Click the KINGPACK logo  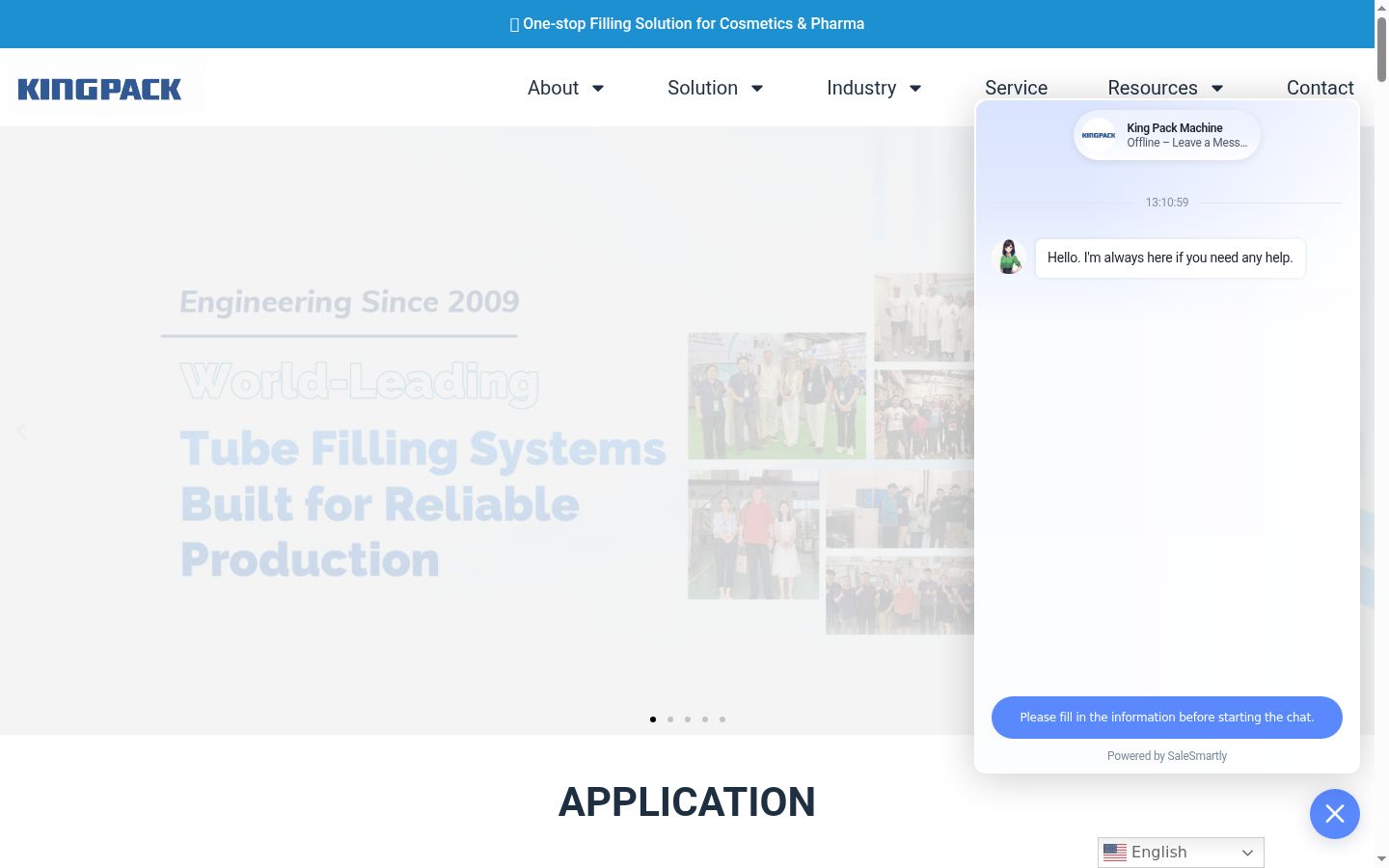coord(99,89)
